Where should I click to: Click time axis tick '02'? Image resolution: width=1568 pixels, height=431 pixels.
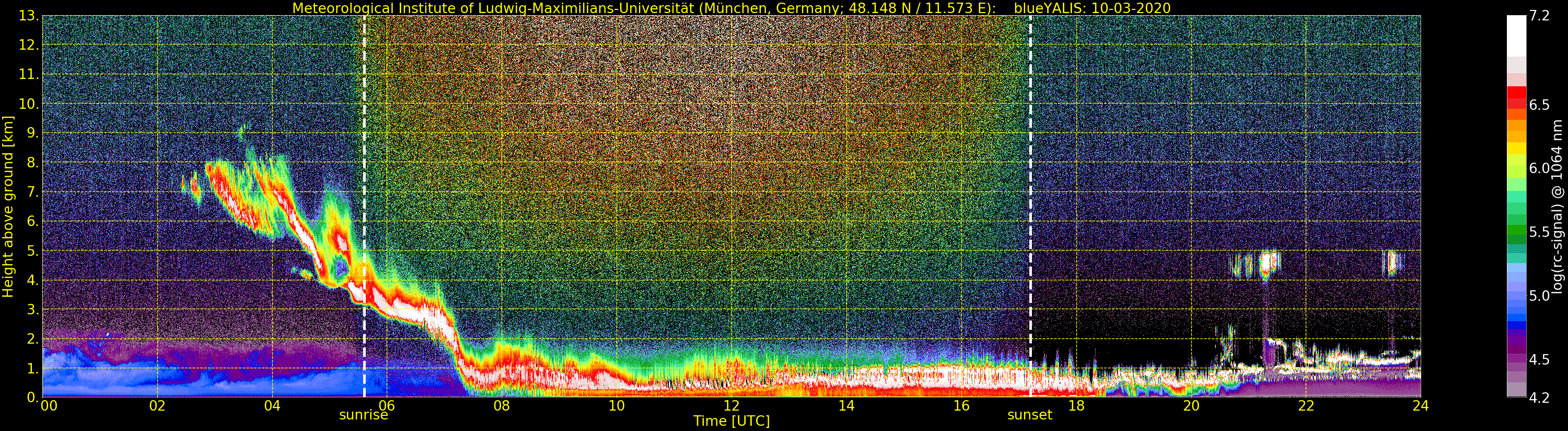(157, 406)
